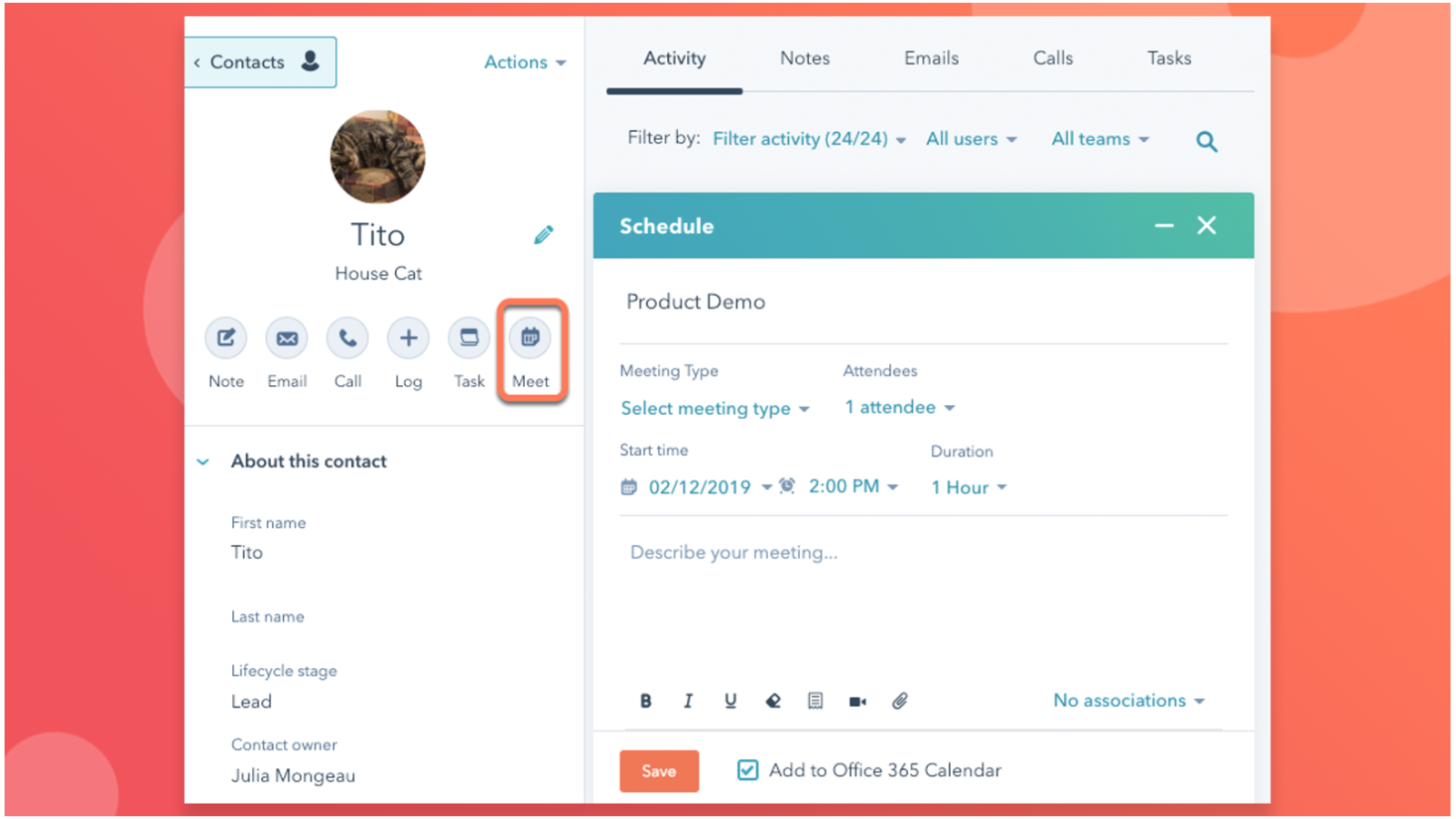
Task: Open the 02/12/2019 date picker
Action: (x=710, y=487)
